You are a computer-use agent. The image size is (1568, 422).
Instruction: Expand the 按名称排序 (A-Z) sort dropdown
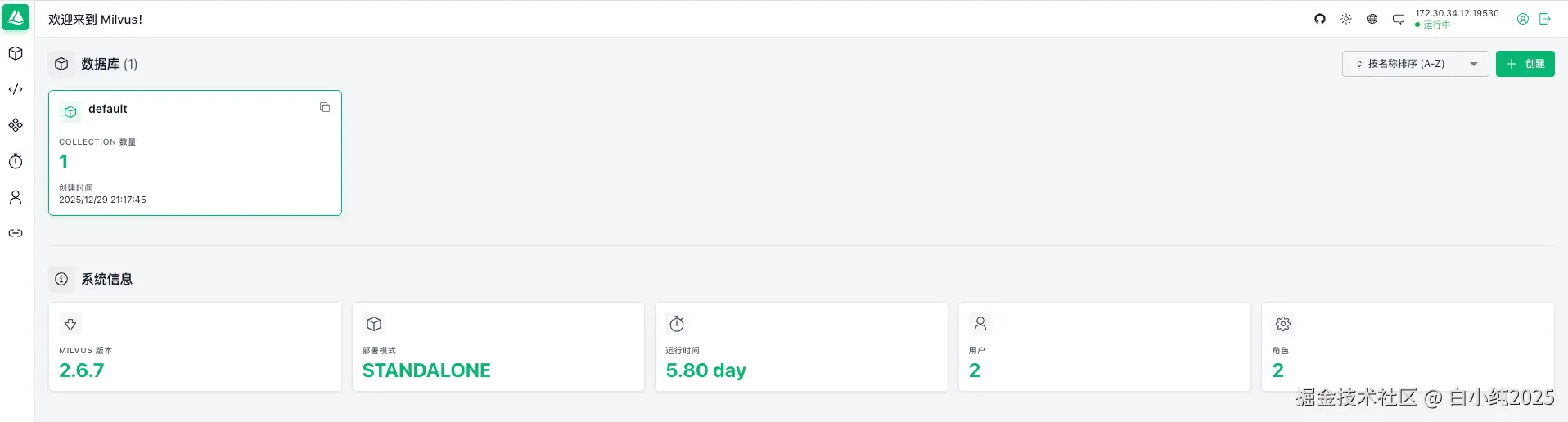pyautogui.click(x=1415, y=64)
